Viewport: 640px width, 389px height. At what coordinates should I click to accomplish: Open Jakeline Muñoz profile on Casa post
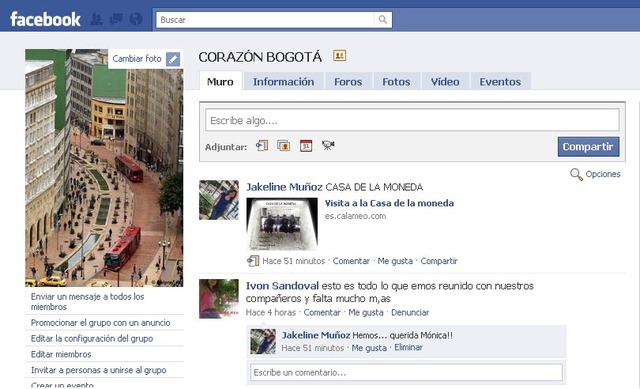tap(284, 187)
